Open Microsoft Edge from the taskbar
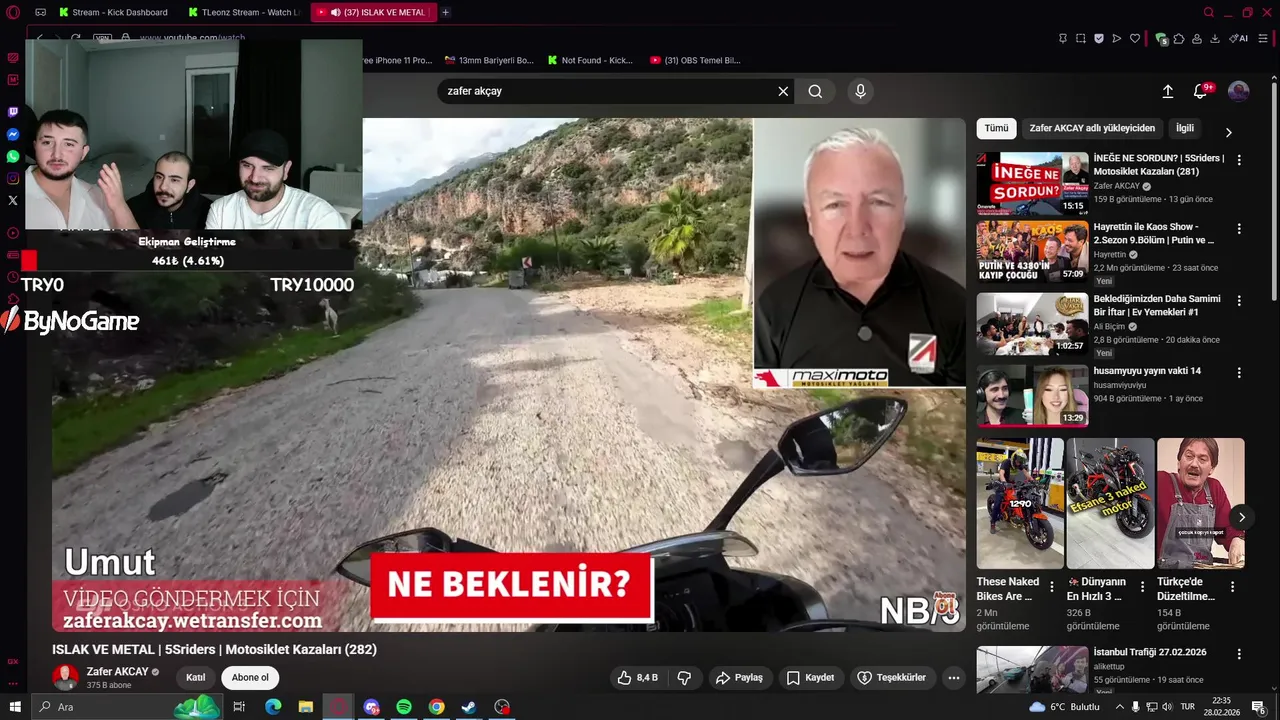Image resolution: width=1280 pixels, height=720 pixels. [x=273, y=707]
